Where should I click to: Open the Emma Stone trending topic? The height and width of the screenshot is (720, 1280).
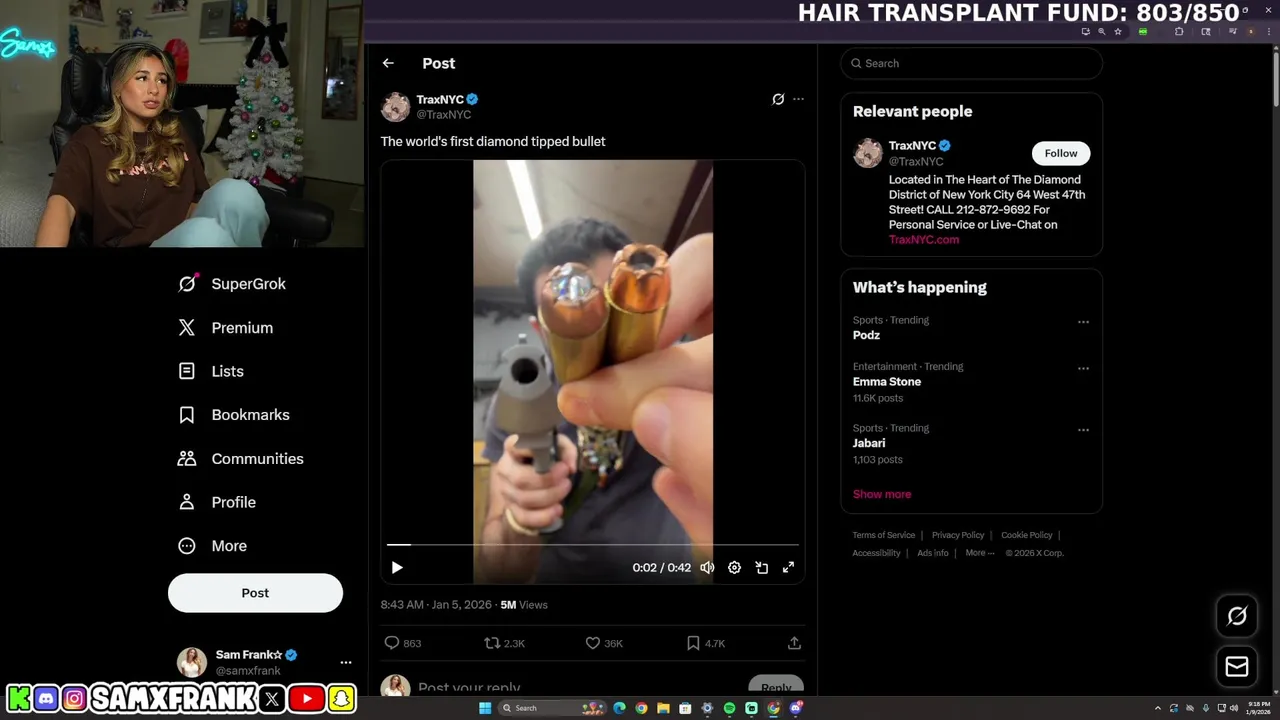point(887,382)
